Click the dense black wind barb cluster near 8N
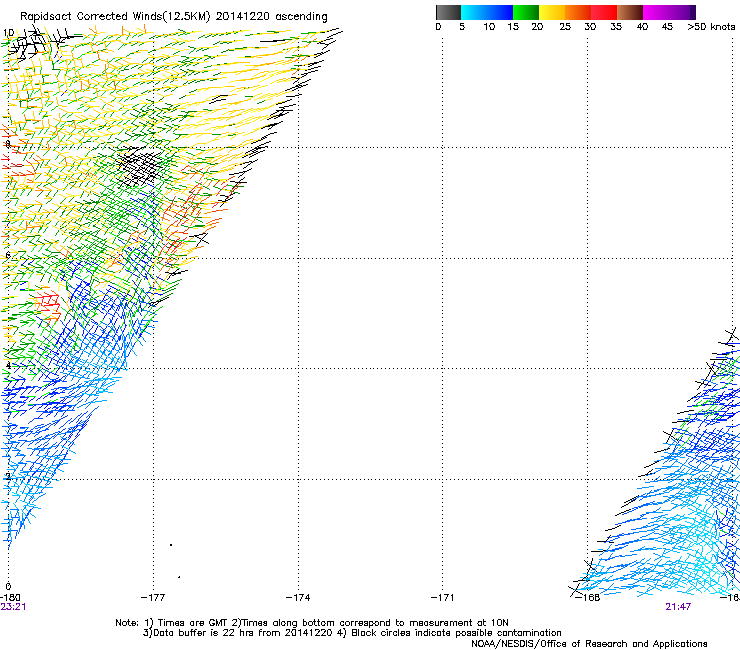The height and width of the screenshot is (650, 740). 141,166
